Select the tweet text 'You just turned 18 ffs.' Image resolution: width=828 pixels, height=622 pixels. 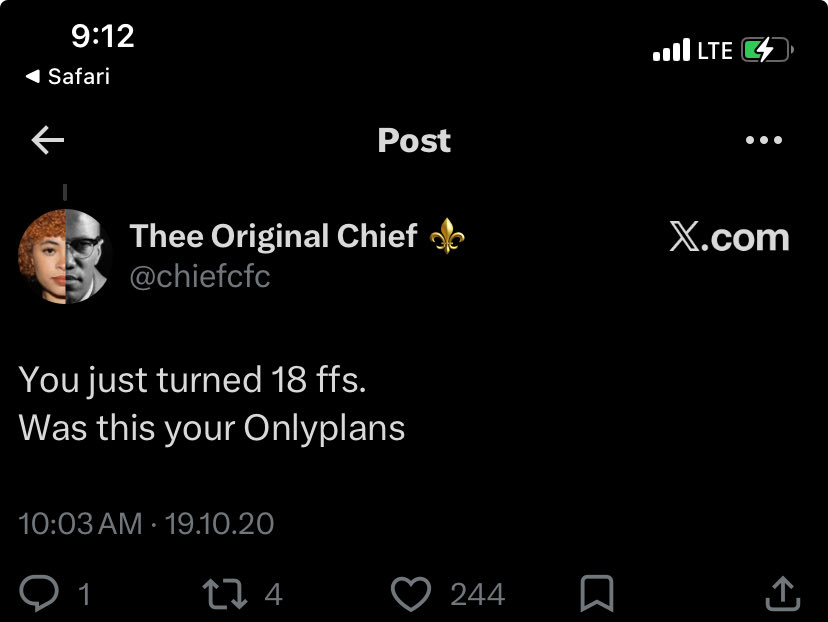(x=192, y=380)
